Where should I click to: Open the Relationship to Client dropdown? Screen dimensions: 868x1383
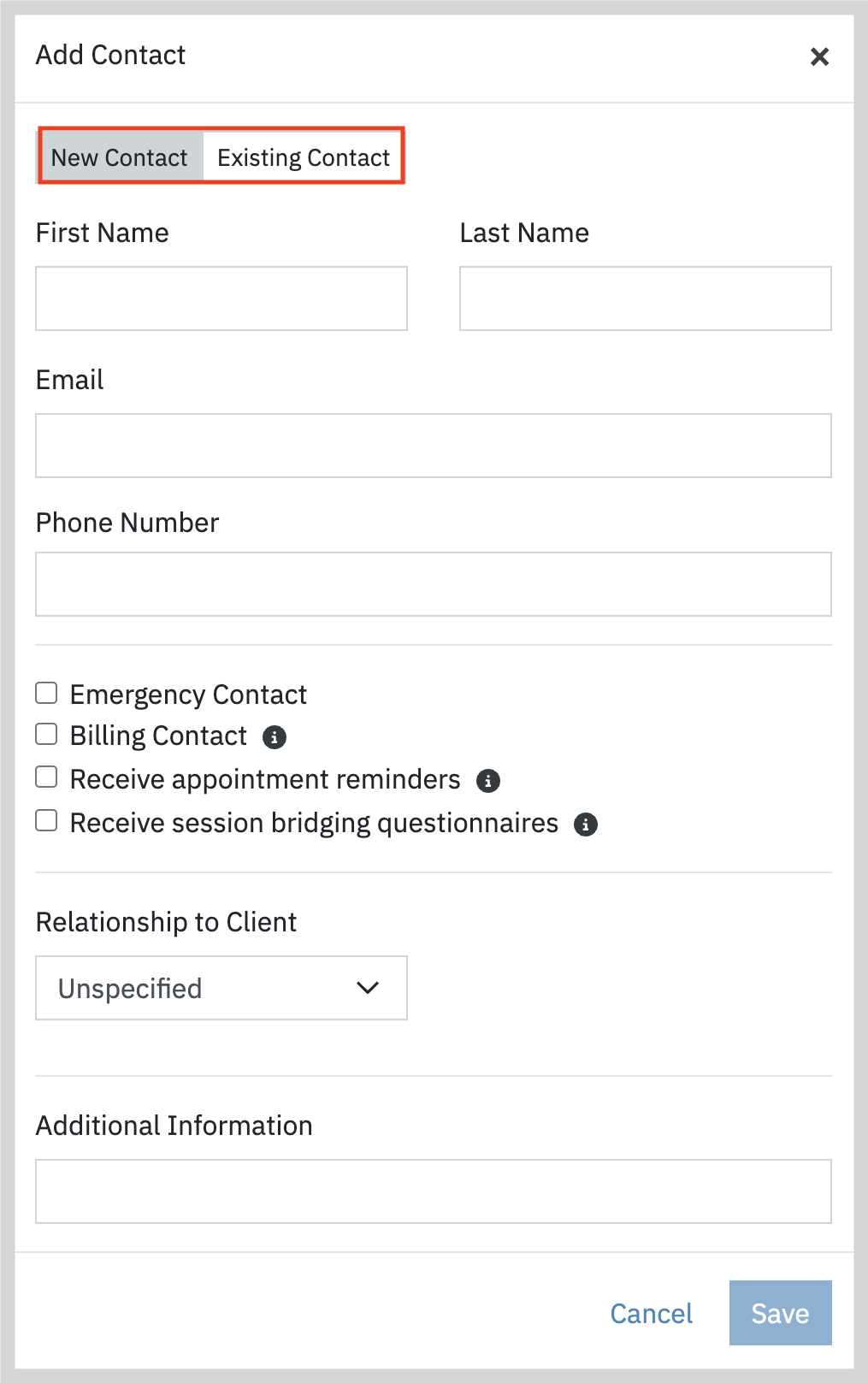[x=221, y=988]
